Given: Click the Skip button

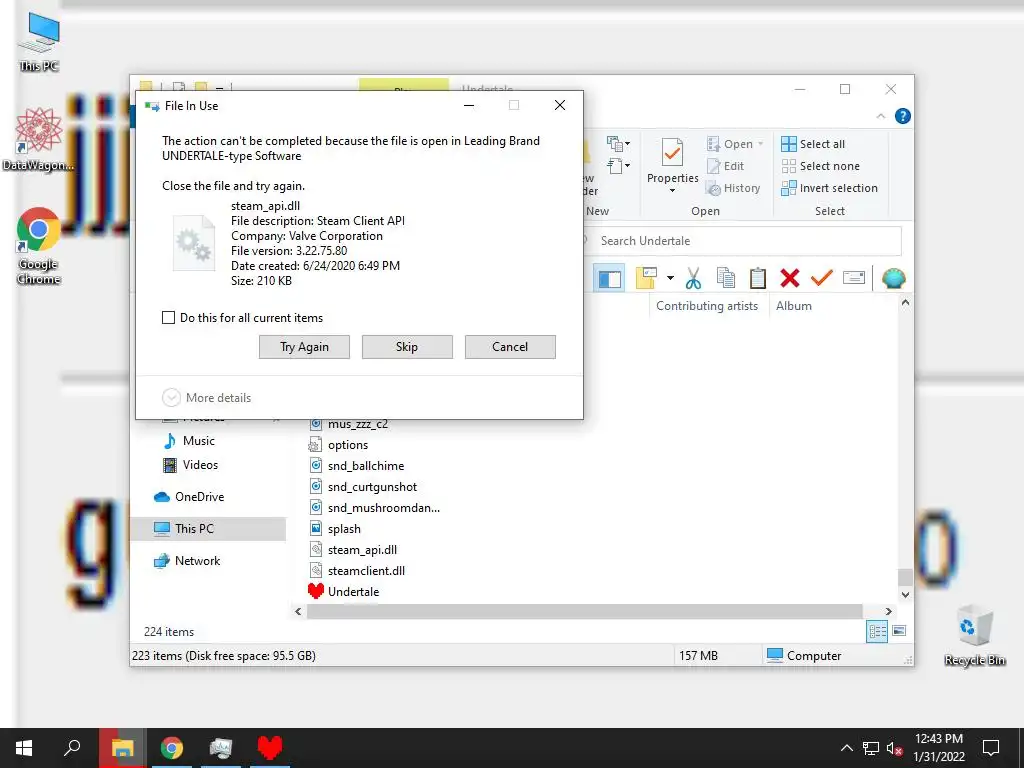Looking at the screenshot, I should (x=407, y=347).
